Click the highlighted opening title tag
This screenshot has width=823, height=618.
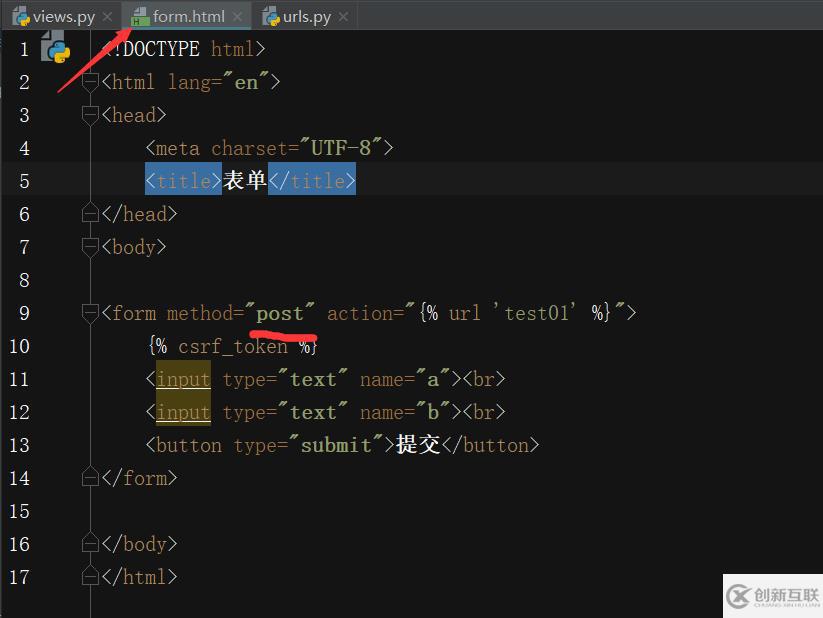click(184, 181)
